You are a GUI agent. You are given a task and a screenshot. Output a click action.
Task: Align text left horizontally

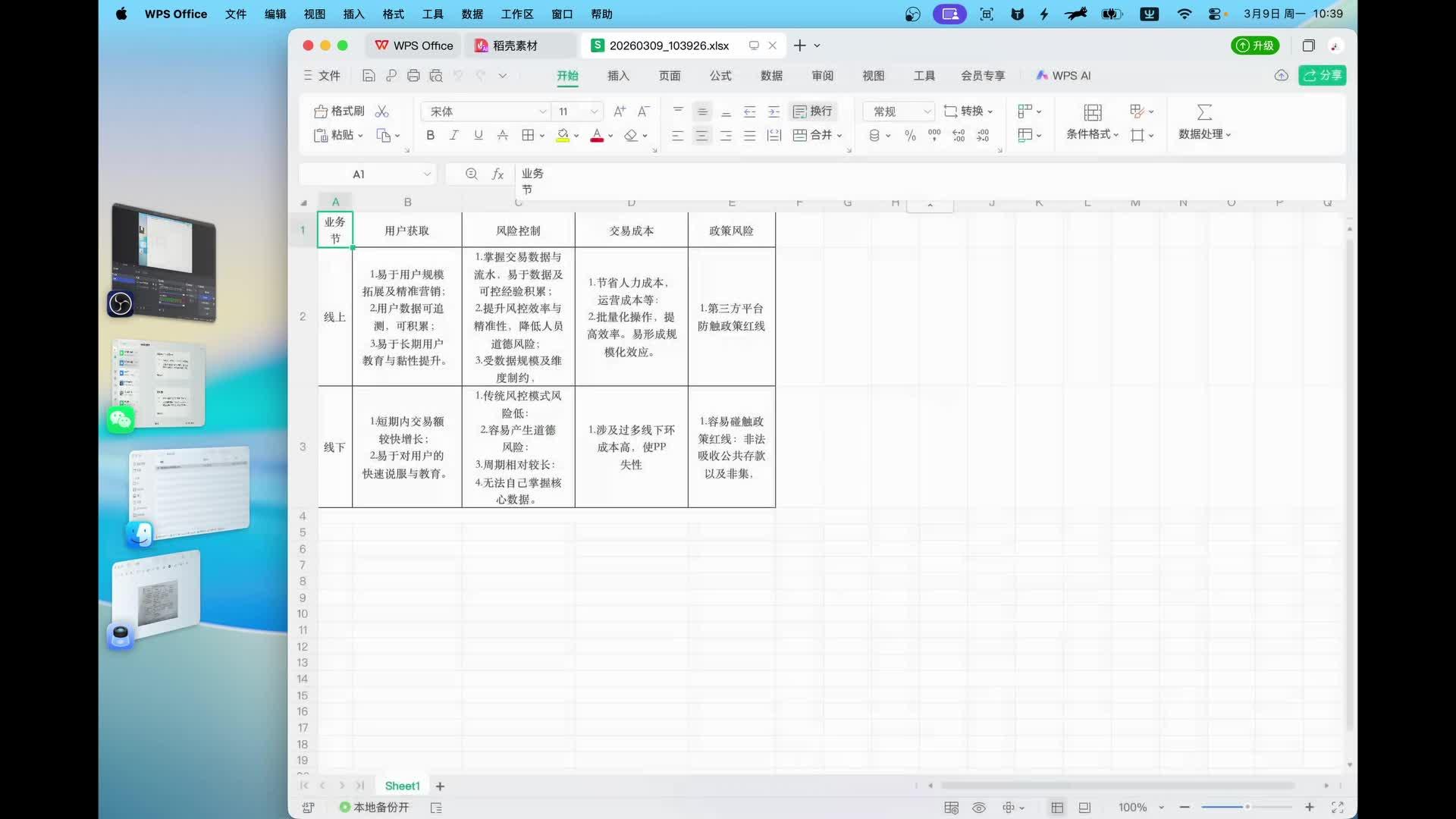pos(678,135)
